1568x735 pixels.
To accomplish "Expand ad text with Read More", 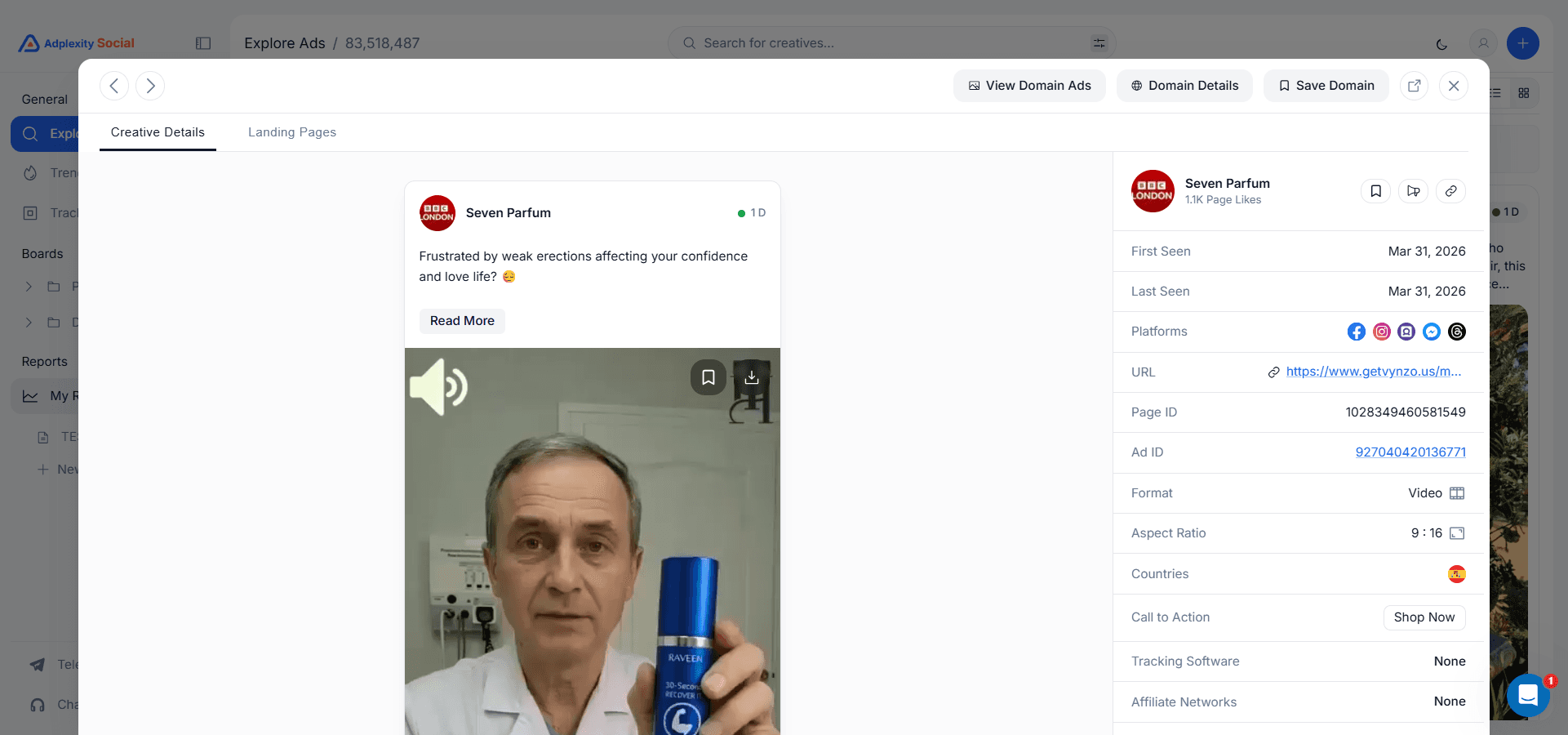I will [x=462, y=321].
